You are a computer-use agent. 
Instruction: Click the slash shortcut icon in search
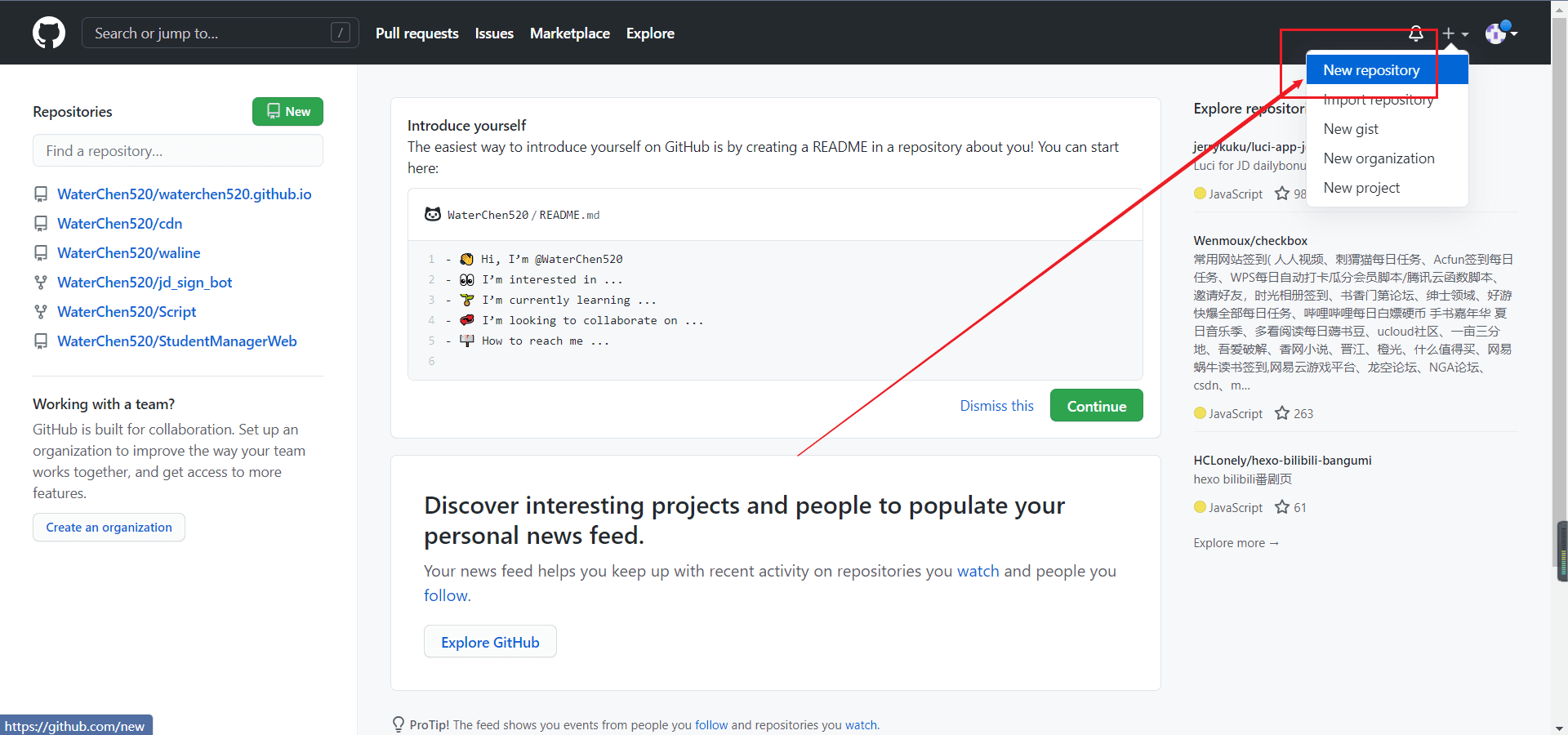(341, 33)
